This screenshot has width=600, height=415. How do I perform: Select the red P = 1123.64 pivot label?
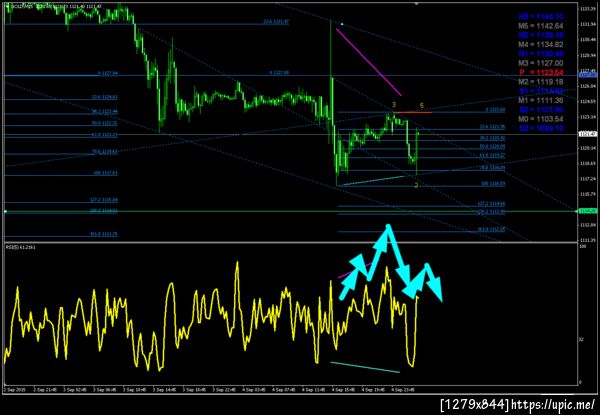pos(541,73)
